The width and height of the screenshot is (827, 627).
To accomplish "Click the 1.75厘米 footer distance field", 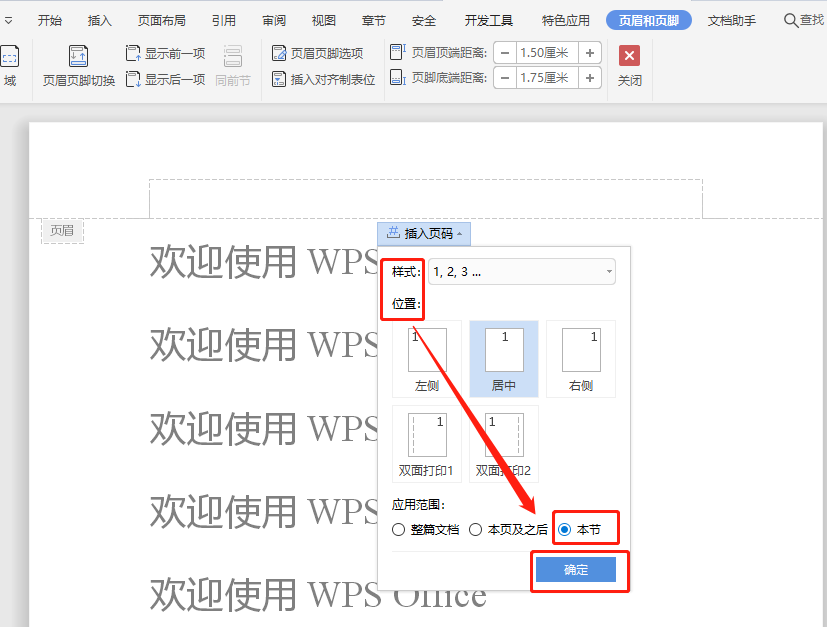I will pos(547,78).
